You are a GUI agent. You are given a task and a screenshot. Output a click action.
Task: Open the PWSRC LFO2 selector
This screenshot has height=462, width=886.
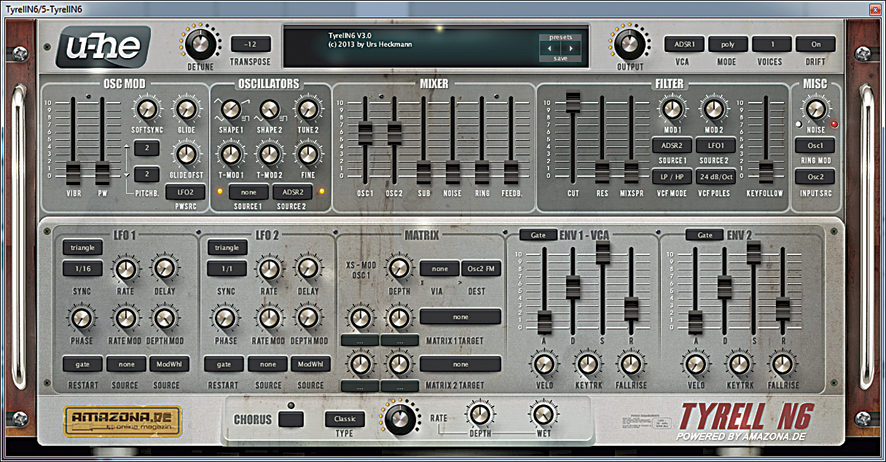(185, 192)
